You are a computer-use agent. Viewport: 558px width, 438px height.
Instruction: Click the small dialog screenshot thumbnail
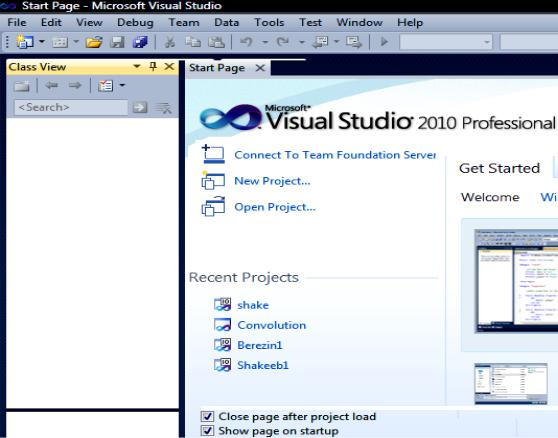(x=511, y=384)
